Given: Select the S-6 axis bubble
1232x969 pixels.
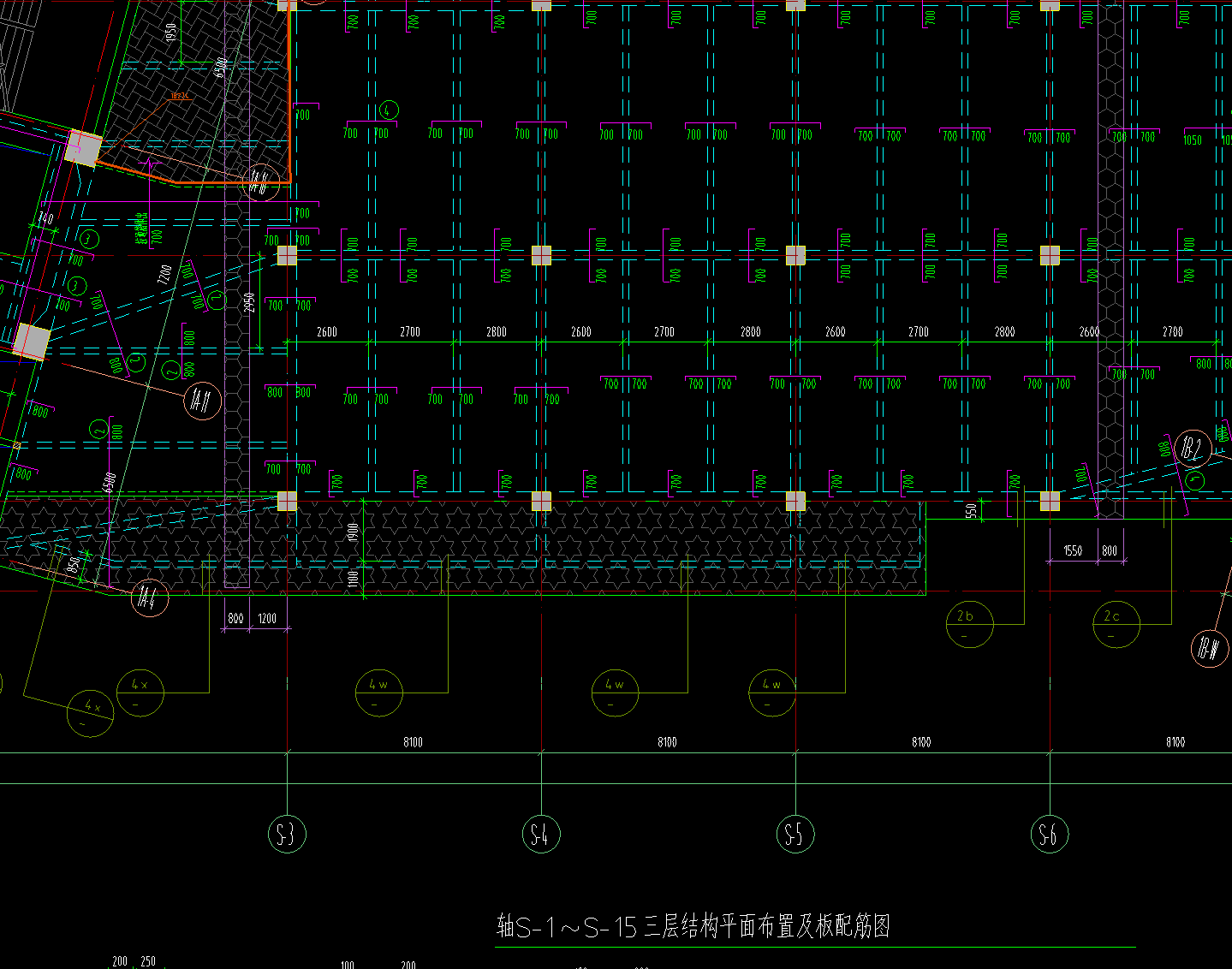Looking at the screenshot, I should [x=1050, y=834].
